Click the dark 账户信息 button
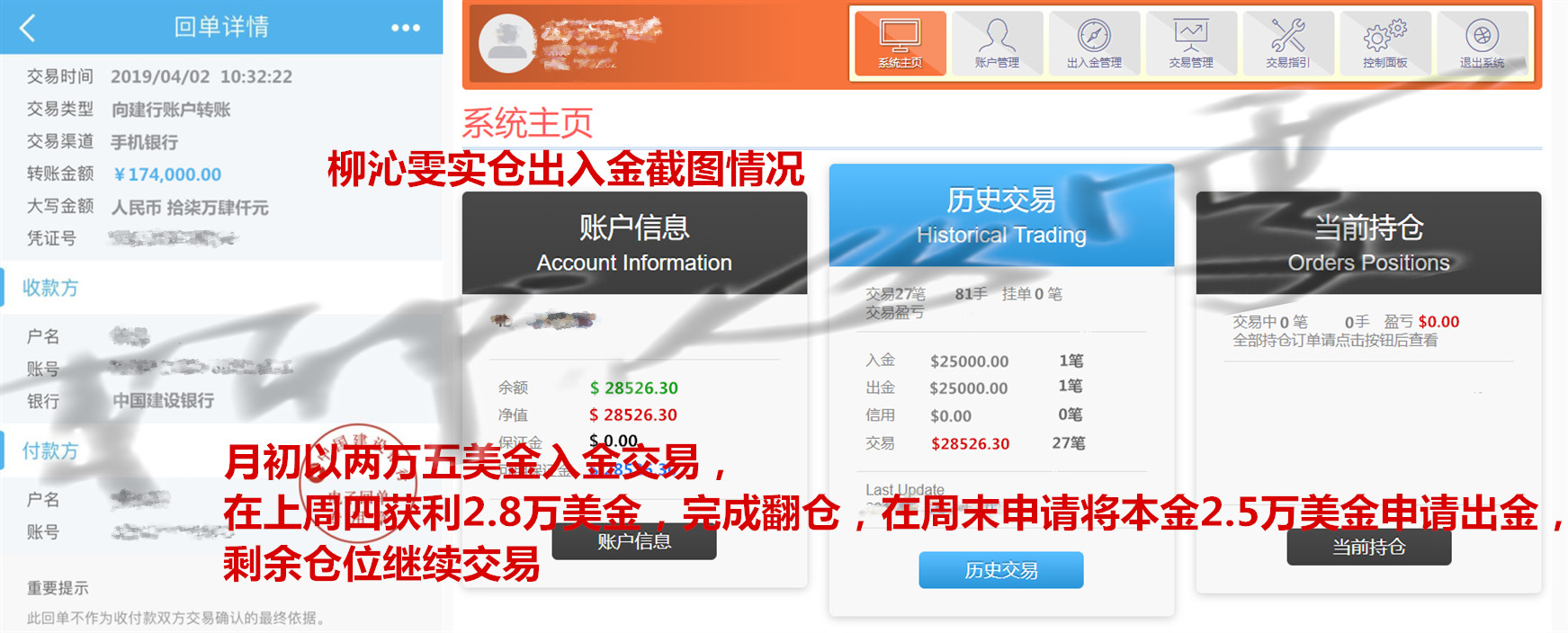1568x633 pixels. point(634,542)
